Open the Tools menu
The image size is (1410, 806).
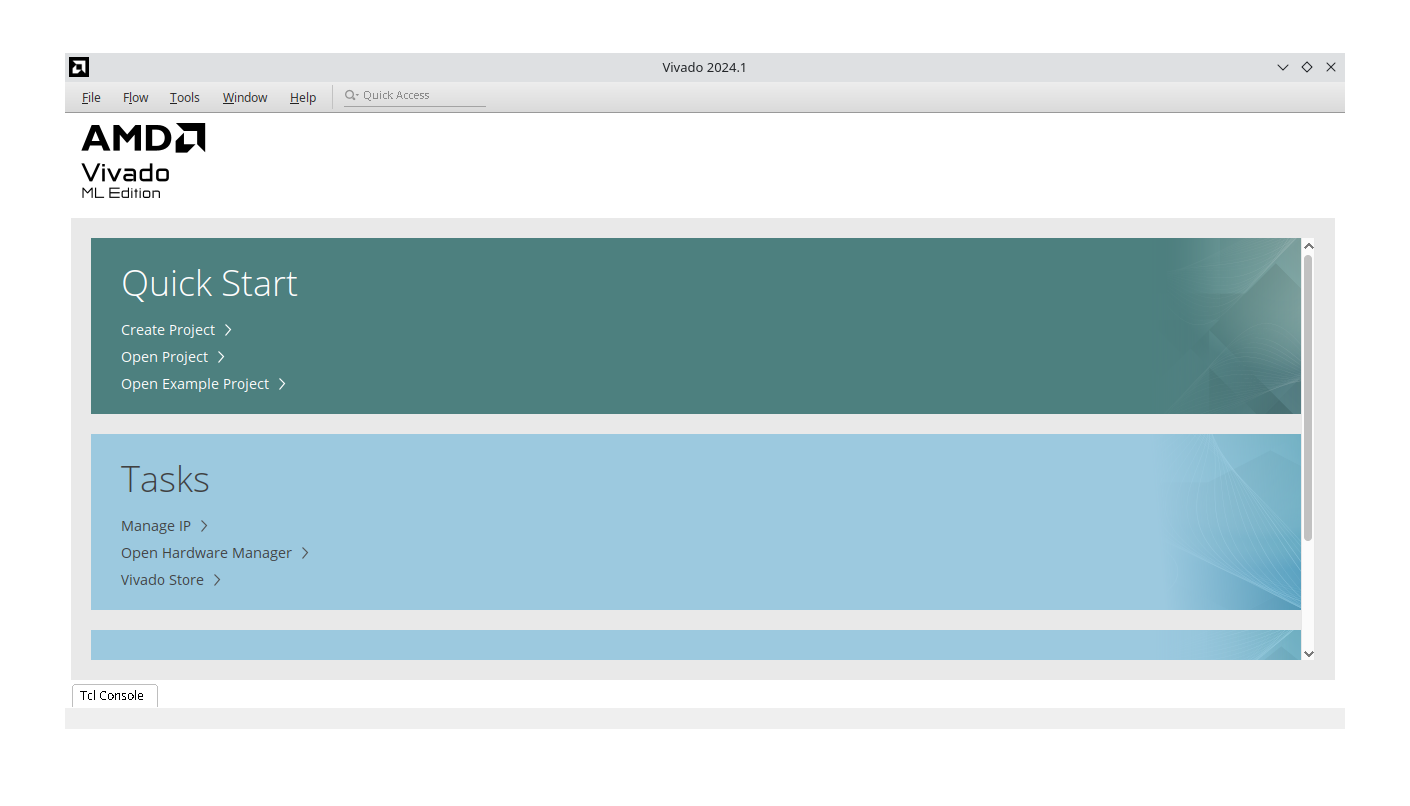(x=184, y=97)
